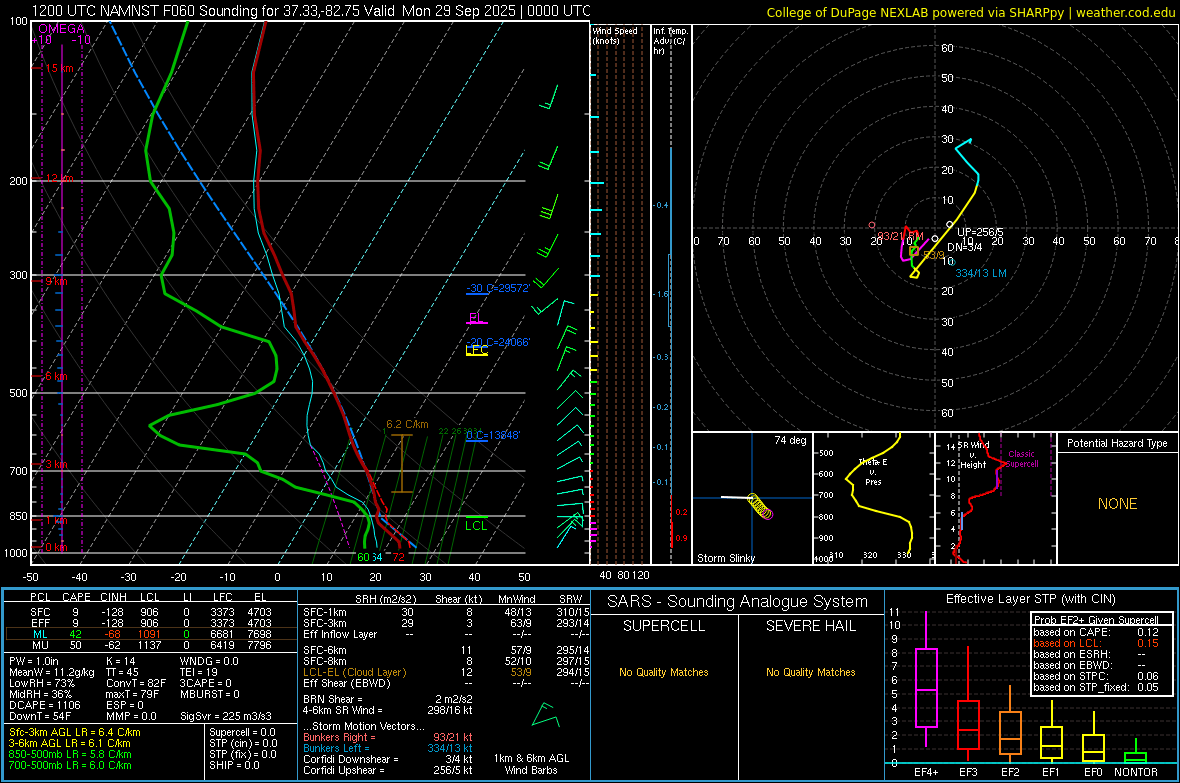Image resolution: width=1180 pixels, height=783 pixels.
Task: Click the LFC level marker
Action: pyautogui.click(x=476, y=350)
